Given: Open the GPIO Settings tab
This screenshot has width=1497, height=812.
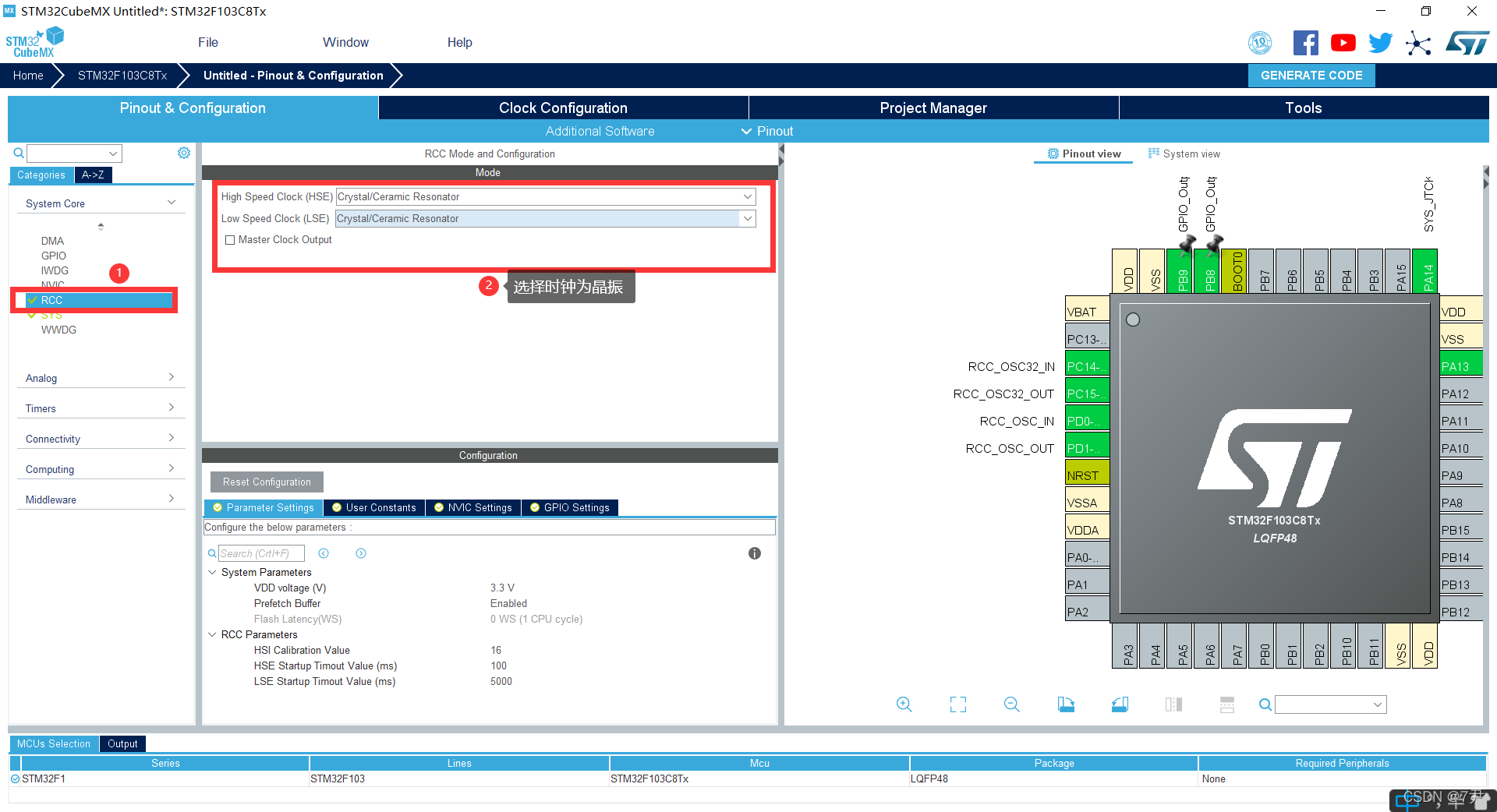Looking at the screenshot, I should tap(570, 507).
